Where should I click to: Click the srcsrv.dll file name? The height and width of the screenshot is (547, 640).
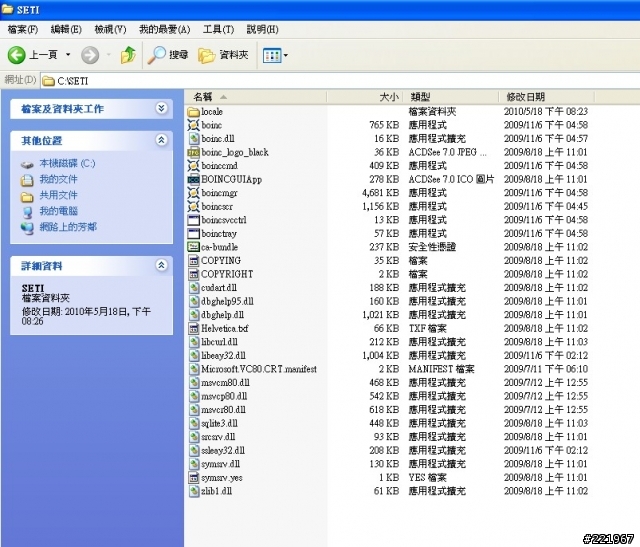point(218,437)
